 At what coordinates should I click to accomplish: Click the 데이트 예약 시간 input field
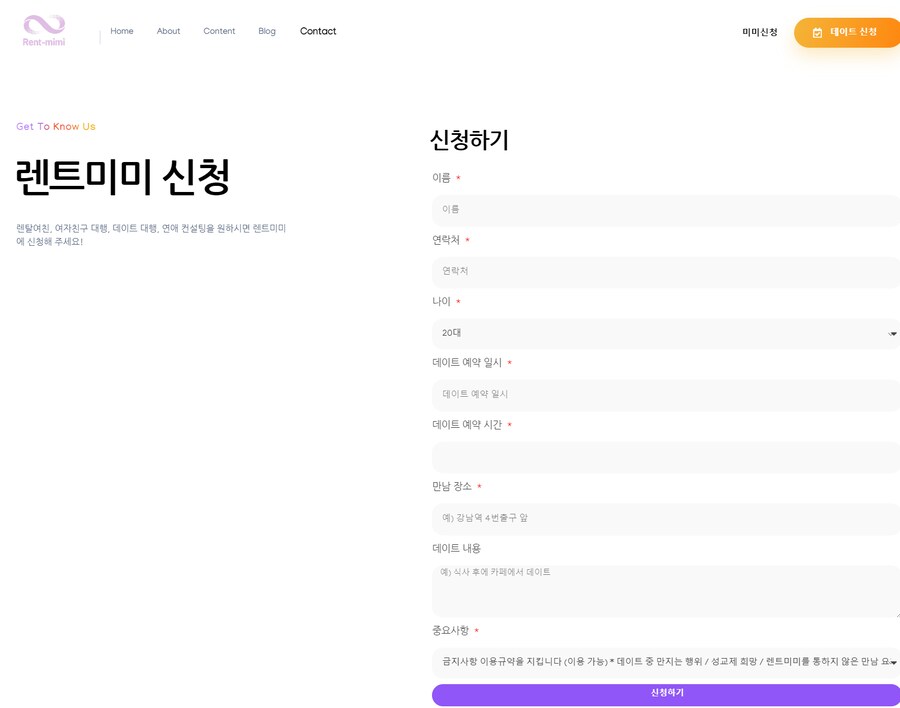click(x=665, y=457)
